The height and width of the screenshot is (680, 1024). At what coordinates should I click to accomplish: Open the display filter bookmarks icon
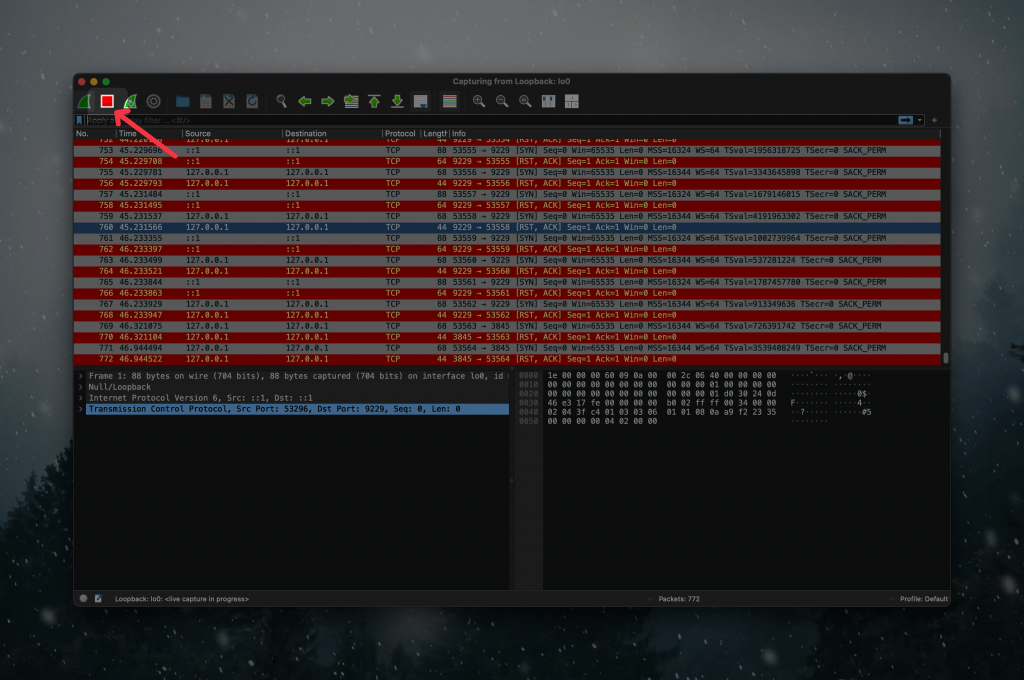(80, 120)
